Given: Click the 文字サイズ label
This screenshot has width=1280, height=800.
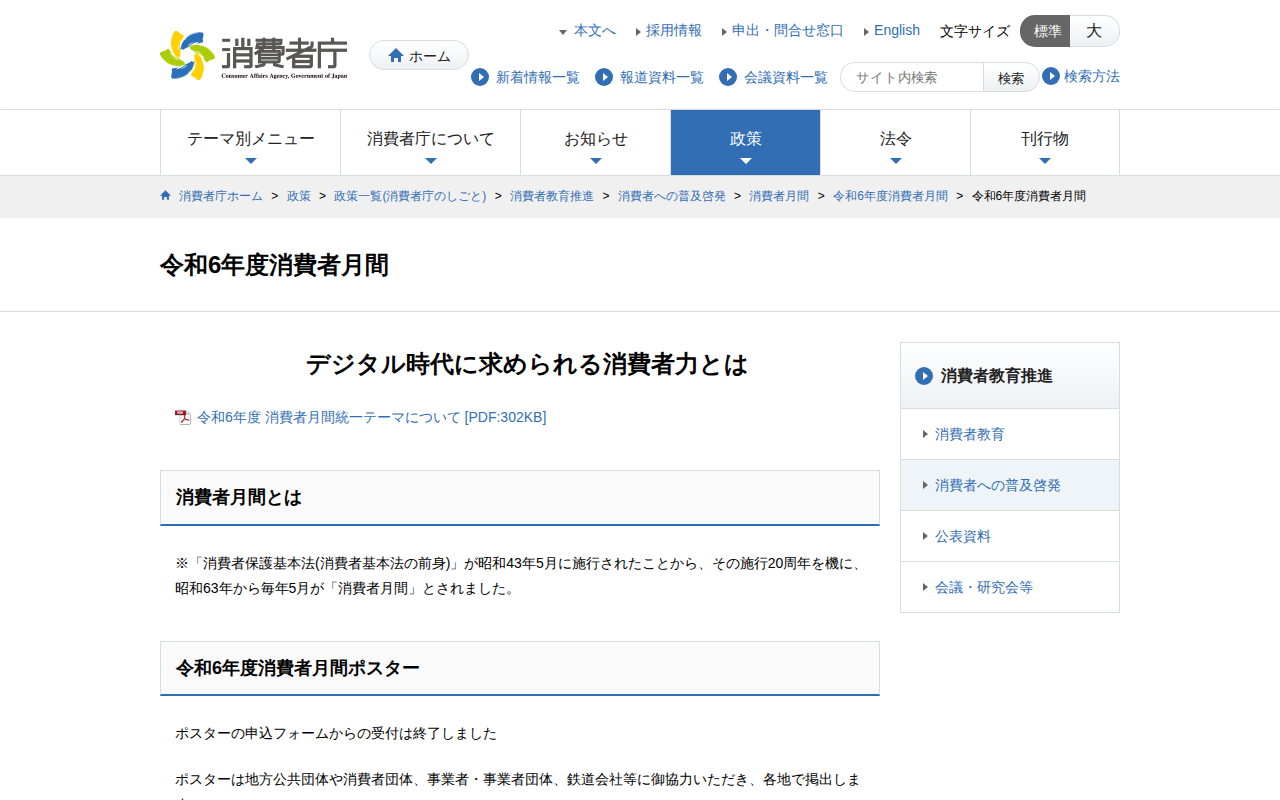Looking at the screenshot, I should tap(975, 31).
